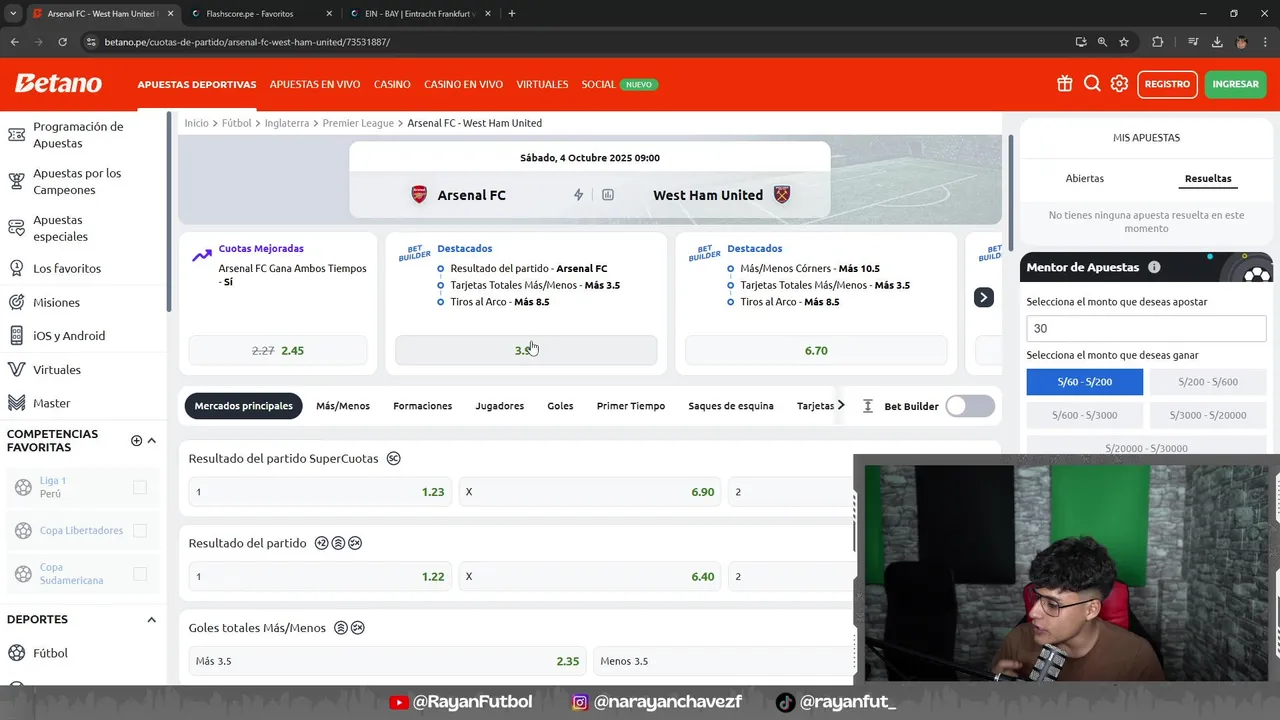Click the Betano logo
The height and width of the screenshot is (720, 1280).
point(58,84)
